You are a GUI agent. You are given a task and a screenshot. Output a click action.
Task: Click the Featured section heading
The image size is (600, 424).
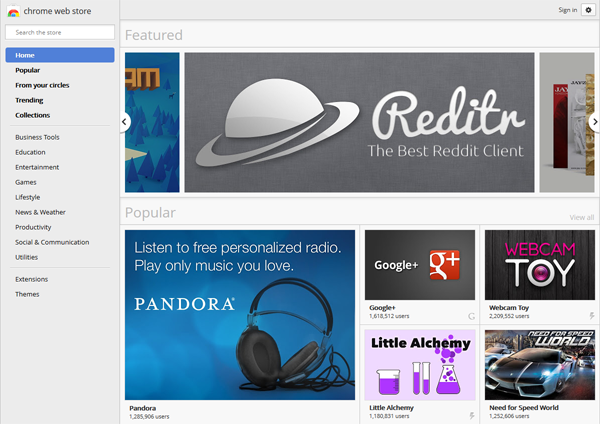(154, 35)
